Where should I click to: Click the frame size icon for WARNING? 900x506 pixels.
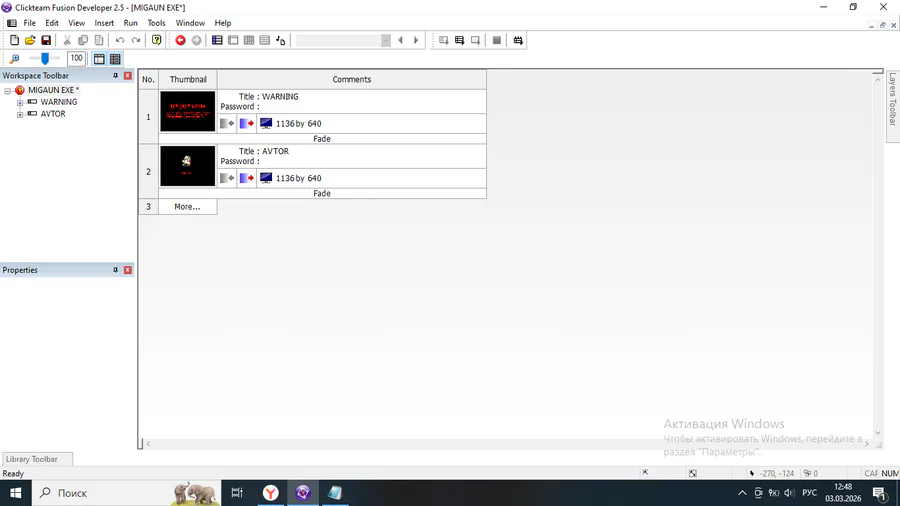point(266,123)
